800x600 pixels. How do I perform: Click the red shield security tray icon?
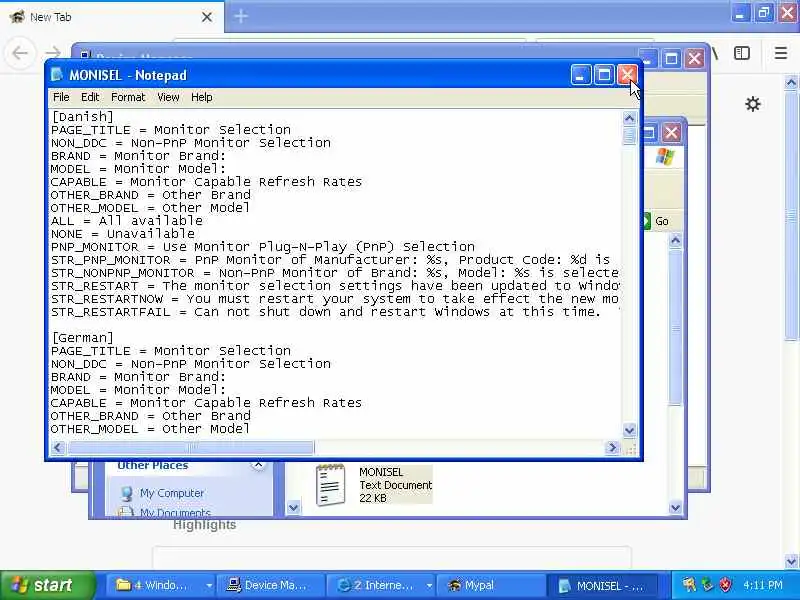[726, 585]
